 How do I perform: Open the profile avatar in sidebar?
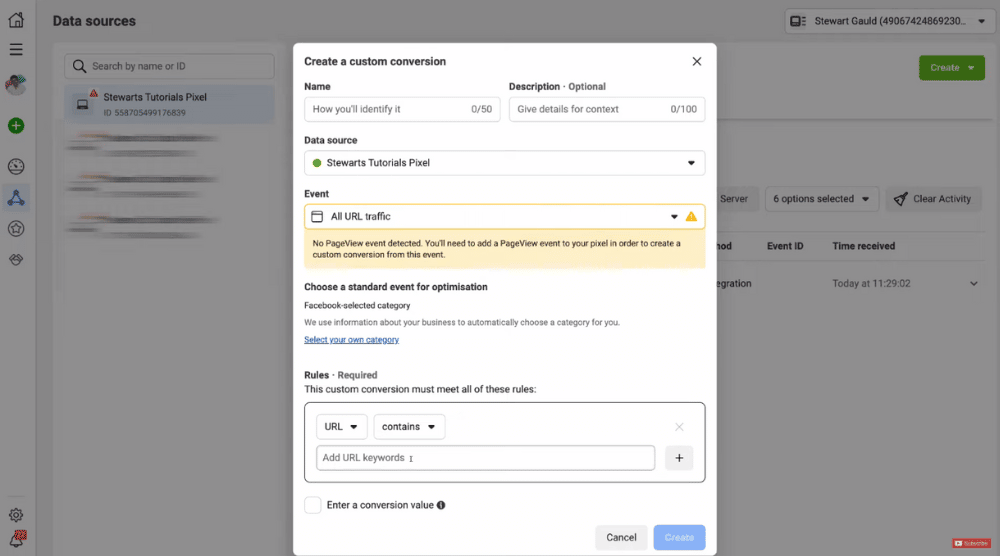point(16,85)
